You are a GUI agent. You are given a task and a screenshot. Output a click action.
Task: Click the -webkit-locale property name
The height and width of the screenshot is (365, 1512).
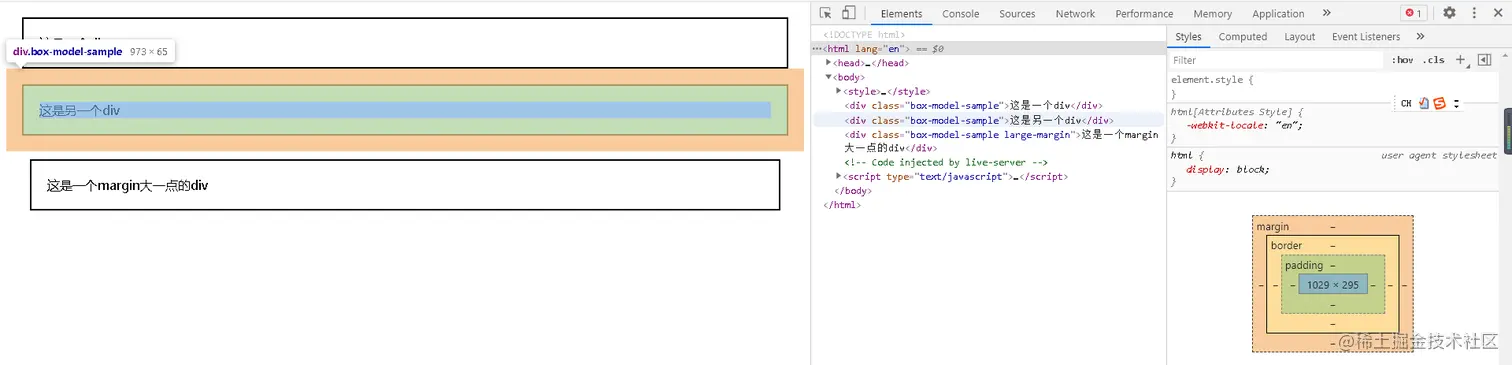[x=1226, y=125]
